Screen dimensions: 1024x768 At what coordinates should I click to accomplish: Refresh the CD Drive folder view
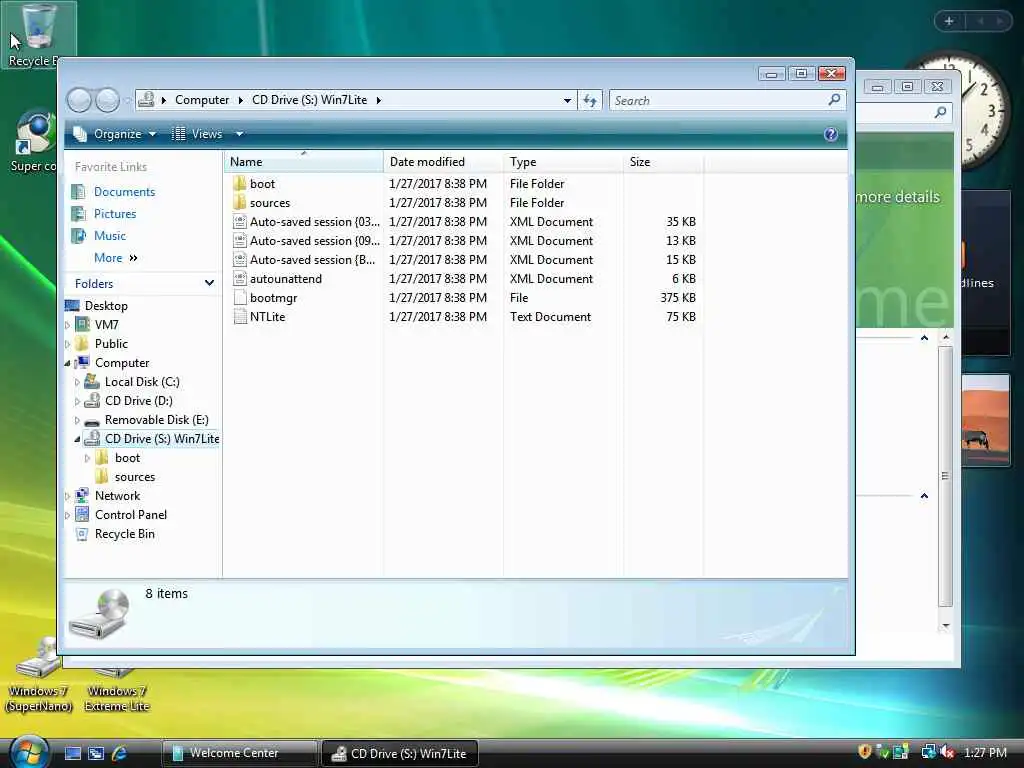pyautogui.click(x=590, y=100)
